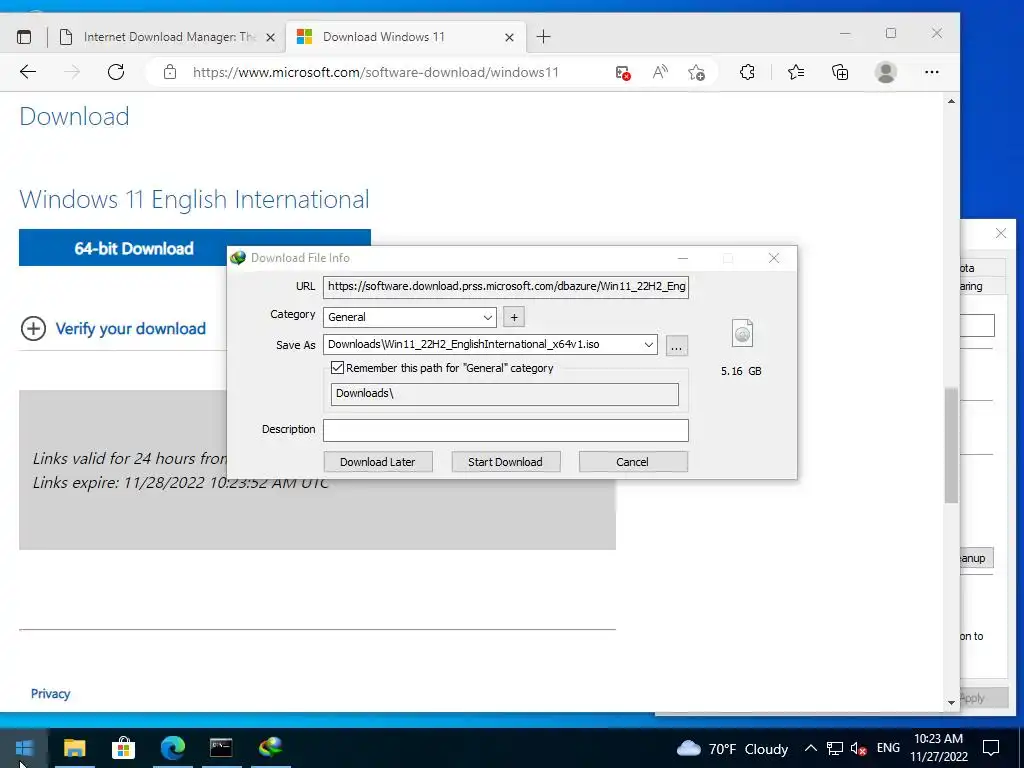This screenshot has height=768, width=1024.
Task: Open network status tray icon
Action: pyautogui.click(x=834, y=748)
